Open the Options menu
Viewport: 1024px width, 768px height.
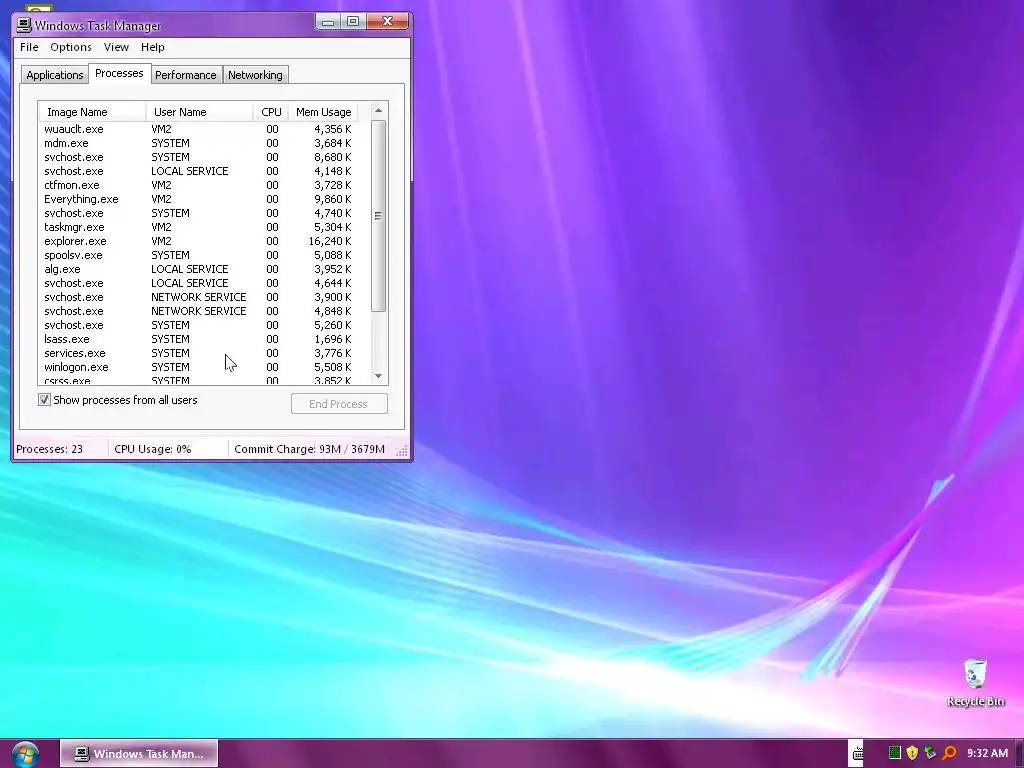71,47
